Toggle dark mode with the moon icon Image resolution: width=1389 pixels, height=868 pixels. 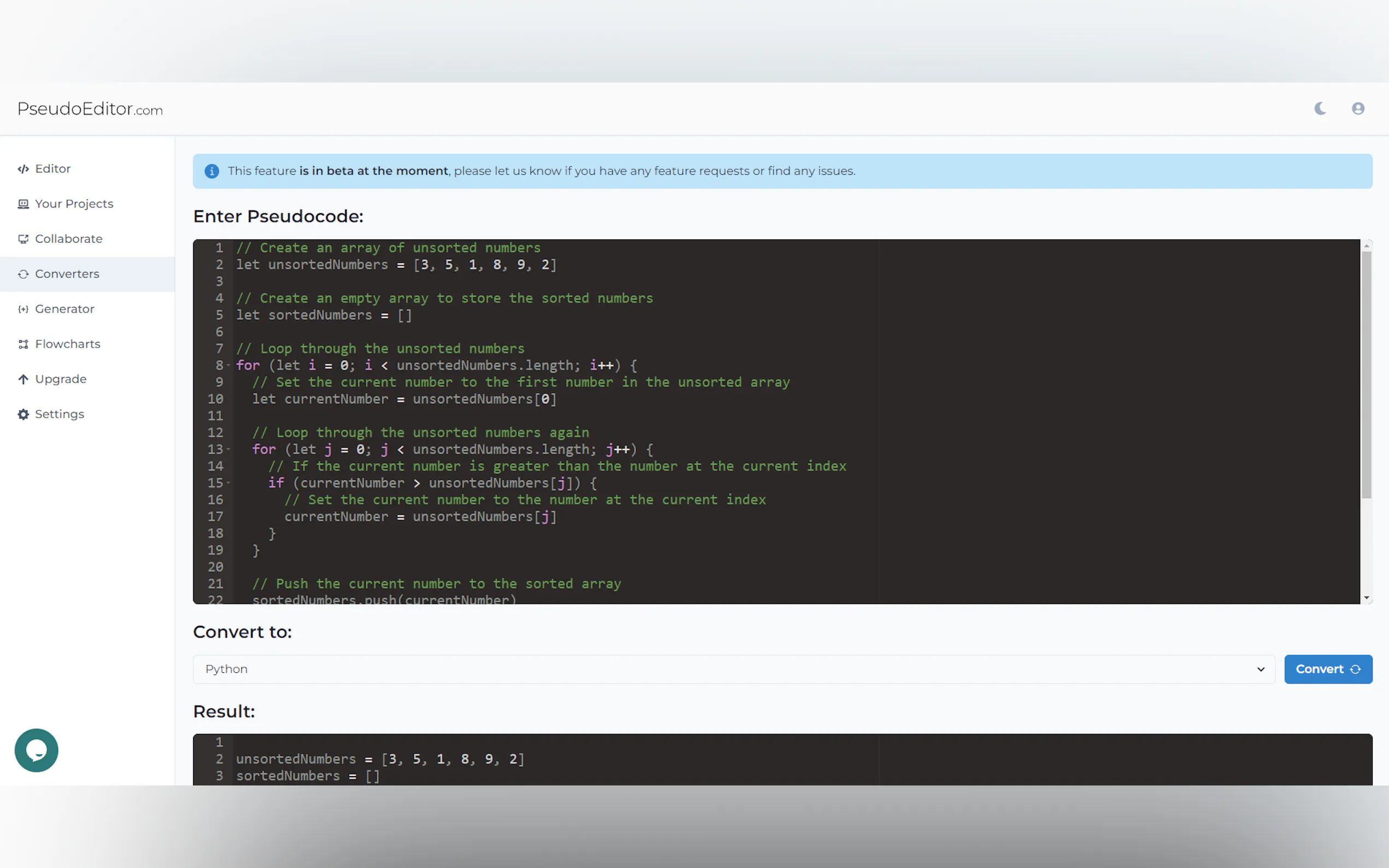click(1319, 108)
